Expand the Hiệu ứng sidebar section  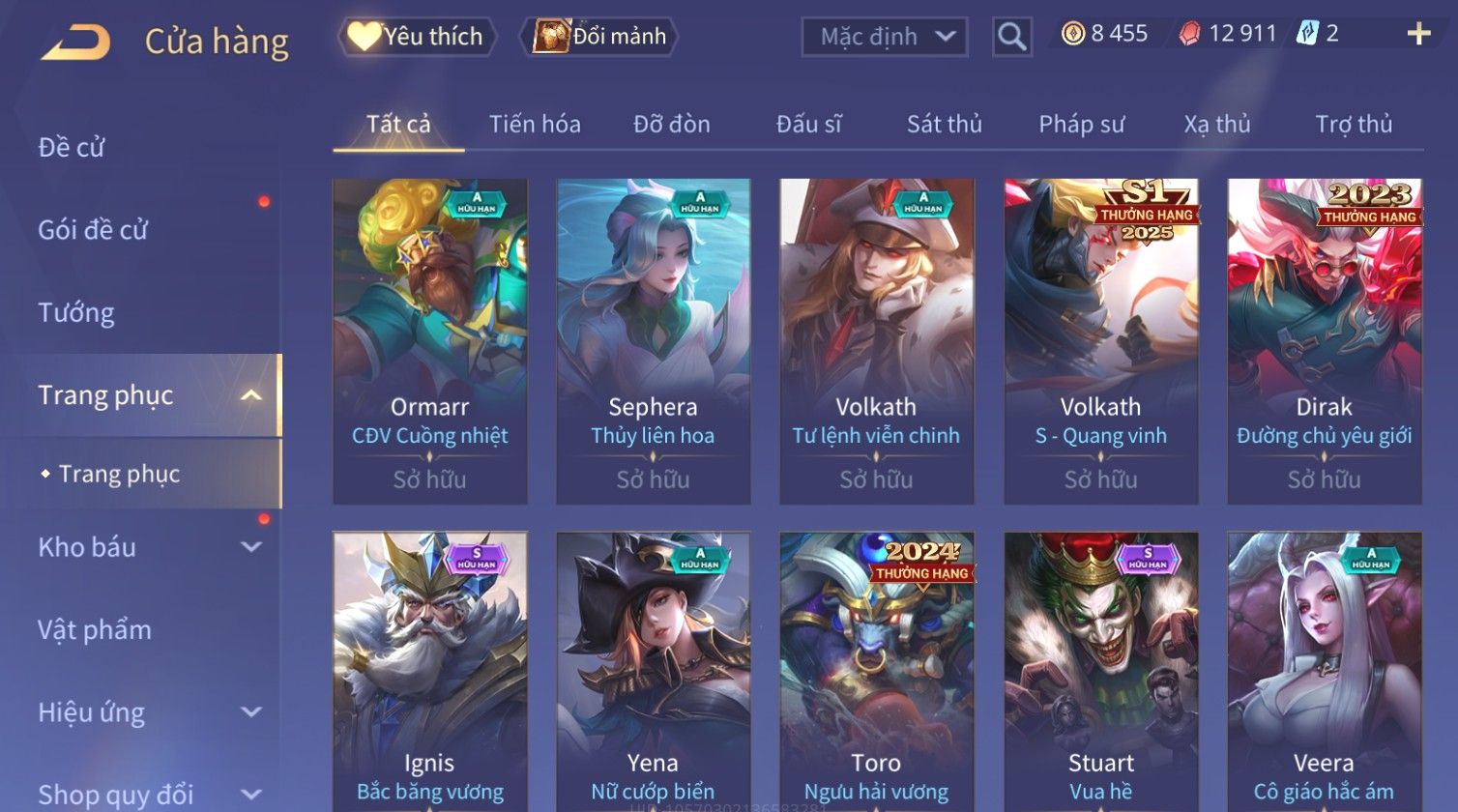tap(251, 712)
